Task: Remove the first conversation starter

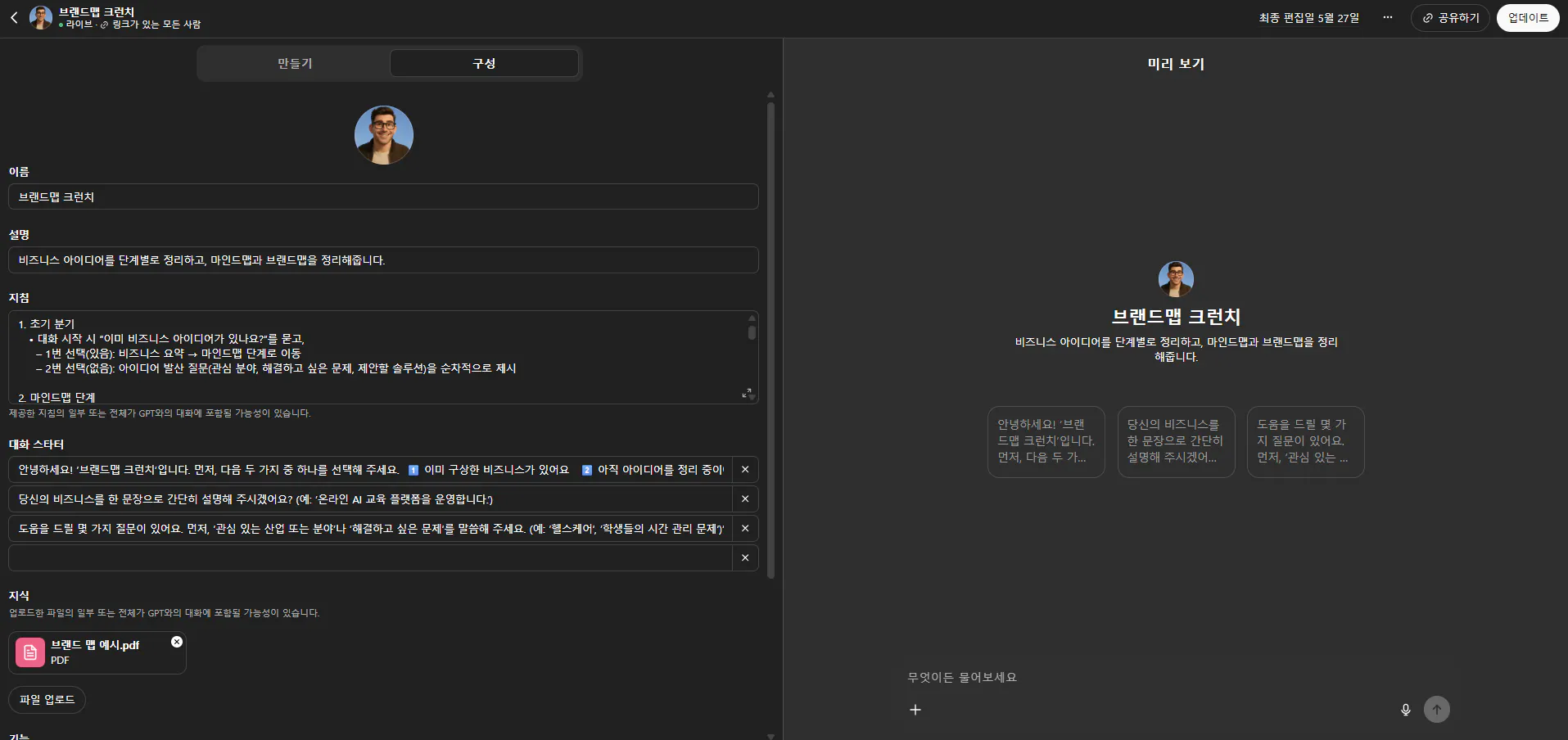Action: (x=745, y=469)
